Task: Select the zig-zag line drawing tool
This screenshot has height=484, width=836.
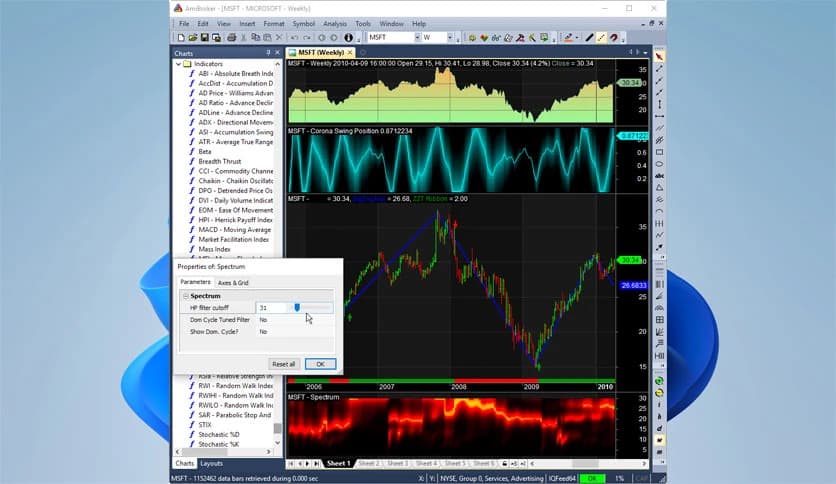Action: 660,235
